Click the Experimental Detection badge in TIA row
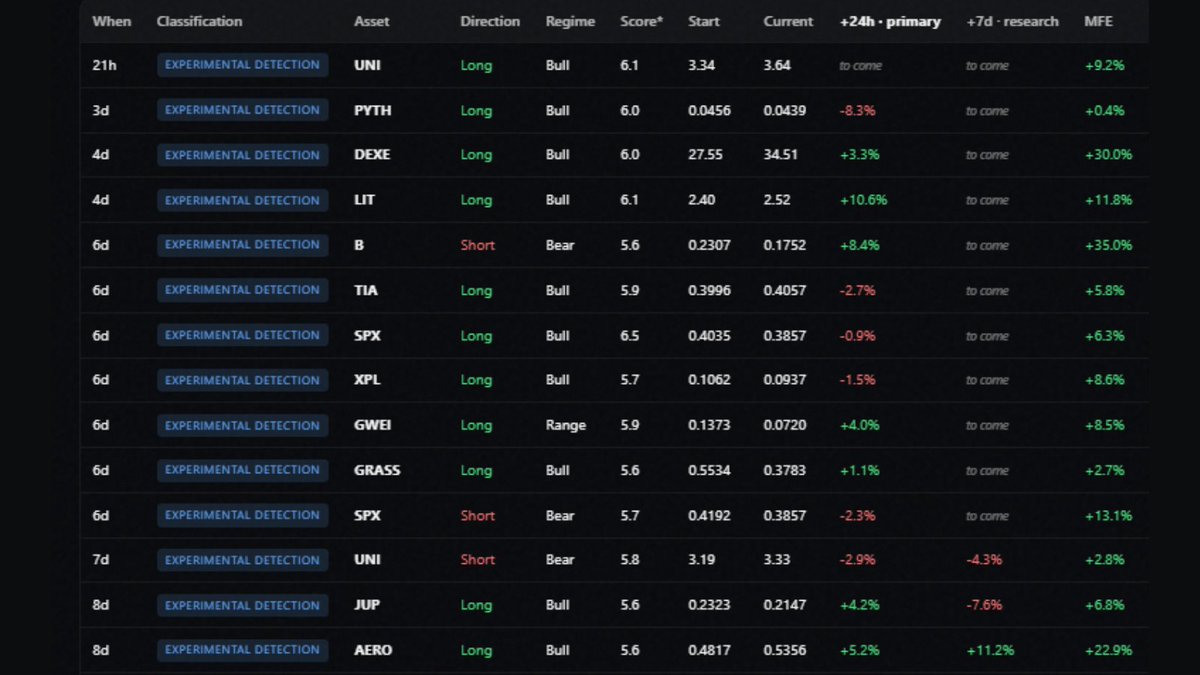Image resolution: width=1200 pixels, height=675 pixels. [x=242, y=290]
